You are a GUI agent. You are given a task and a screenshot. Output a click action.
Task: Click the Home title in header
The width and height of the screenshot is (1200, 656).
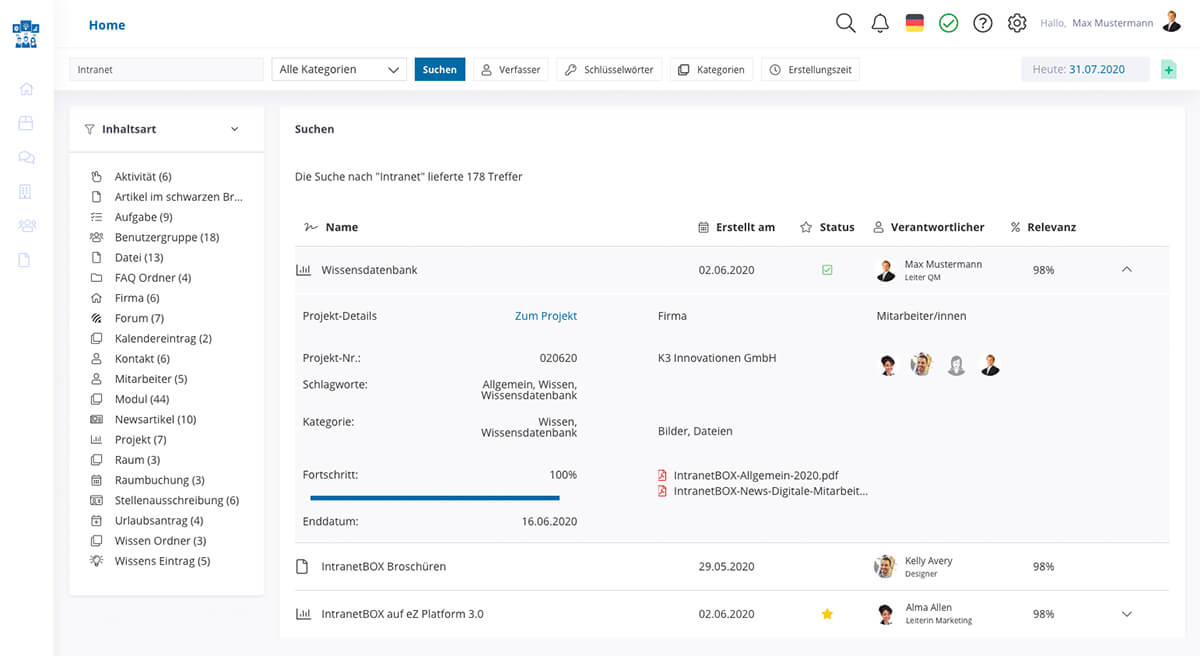click(107, 25)
